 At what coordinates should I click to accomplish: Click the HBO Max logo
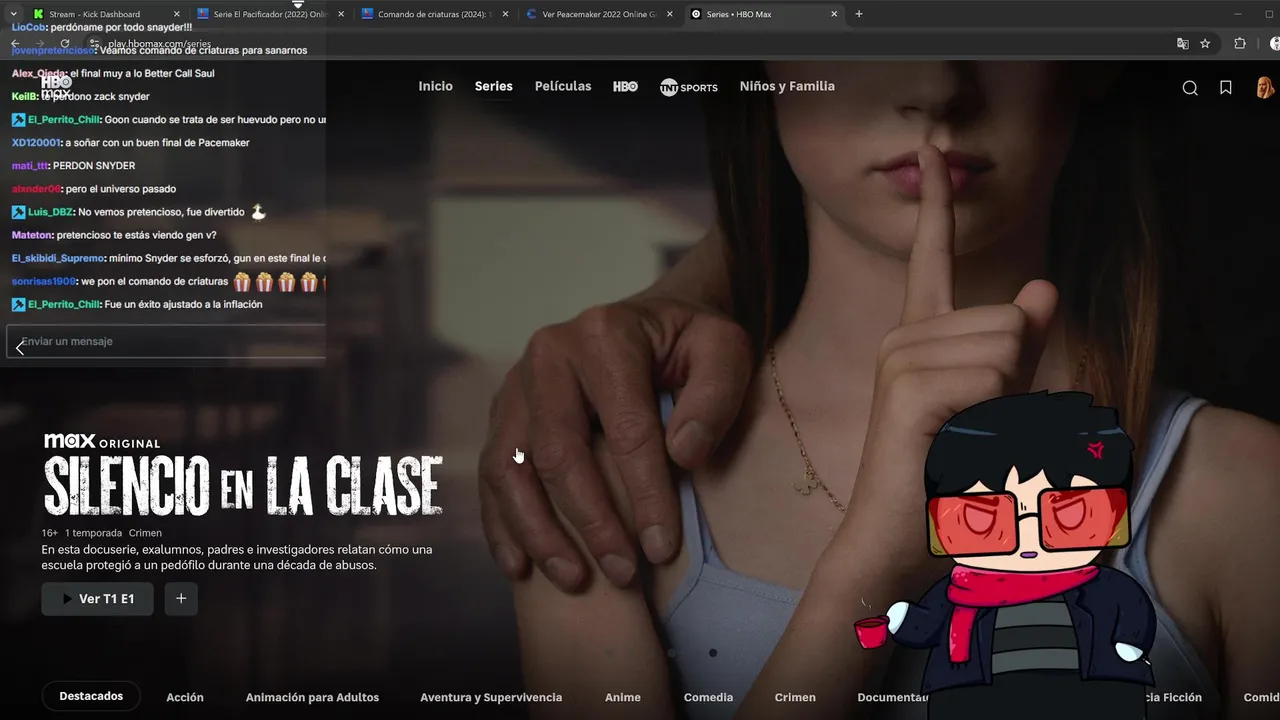point(56,87)
